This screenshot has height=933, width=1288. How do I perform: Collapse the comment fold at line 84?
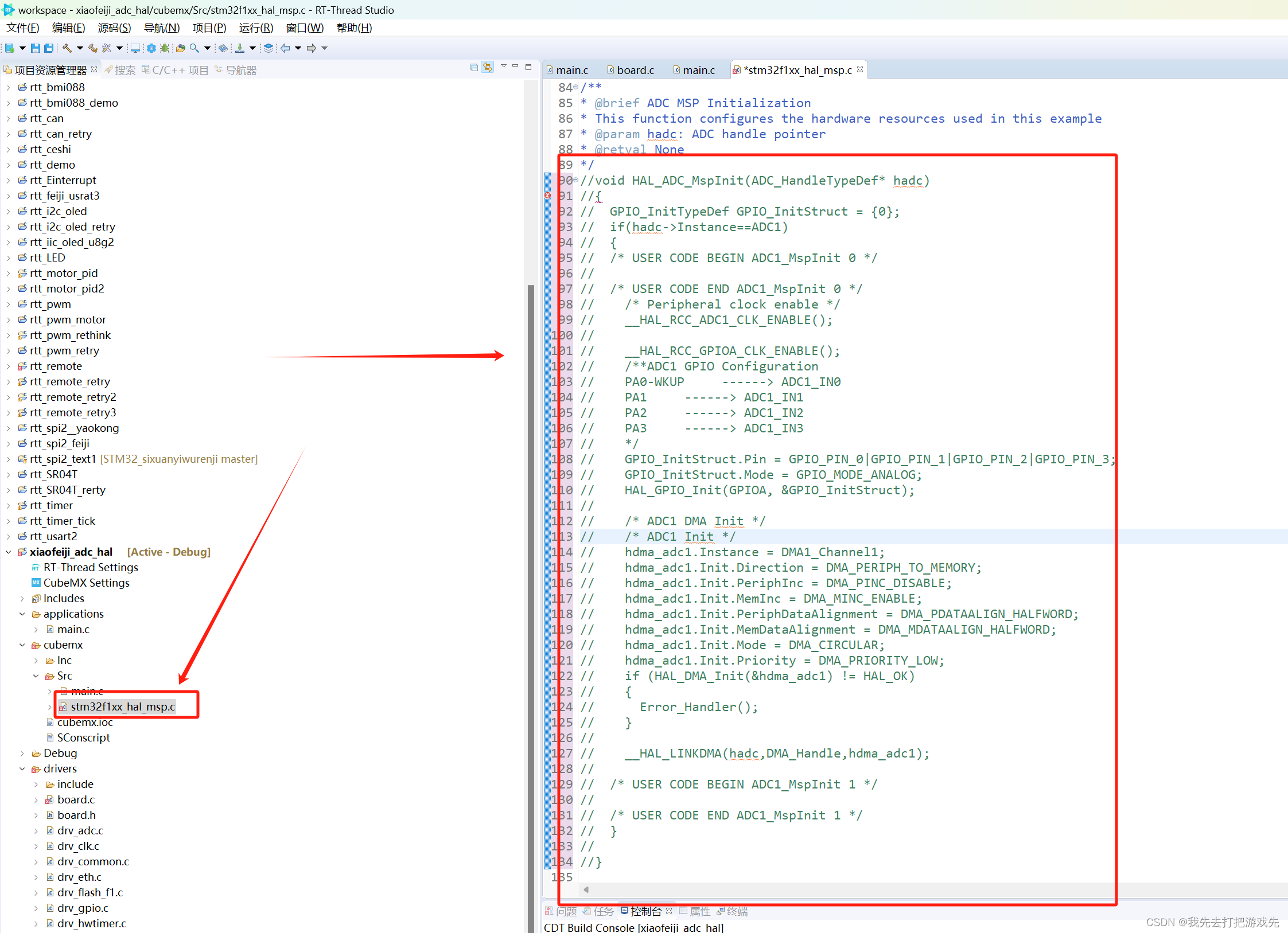point(576,87)
